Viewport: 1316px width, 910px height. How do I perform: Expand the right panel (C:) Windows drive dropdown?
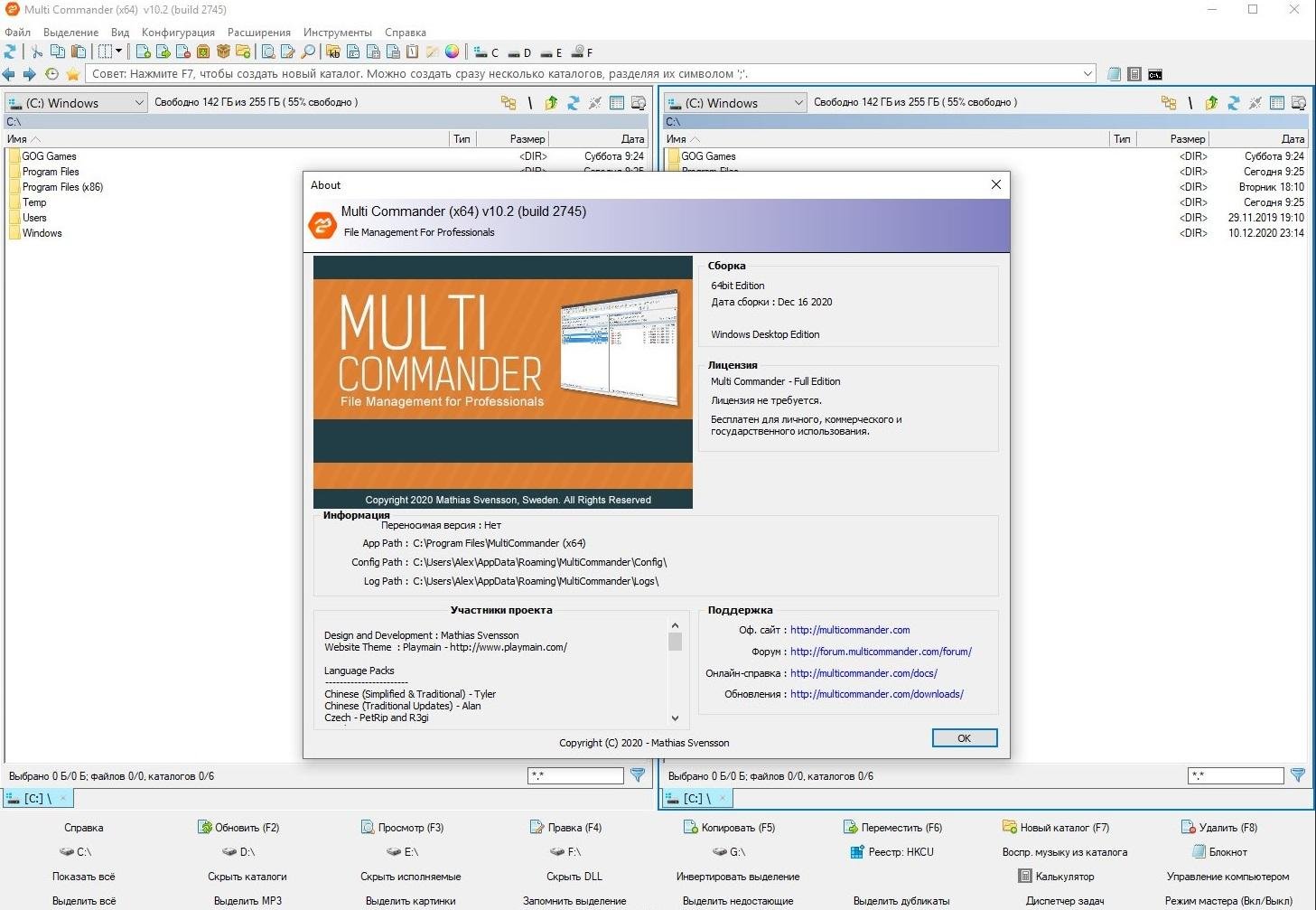798,103
